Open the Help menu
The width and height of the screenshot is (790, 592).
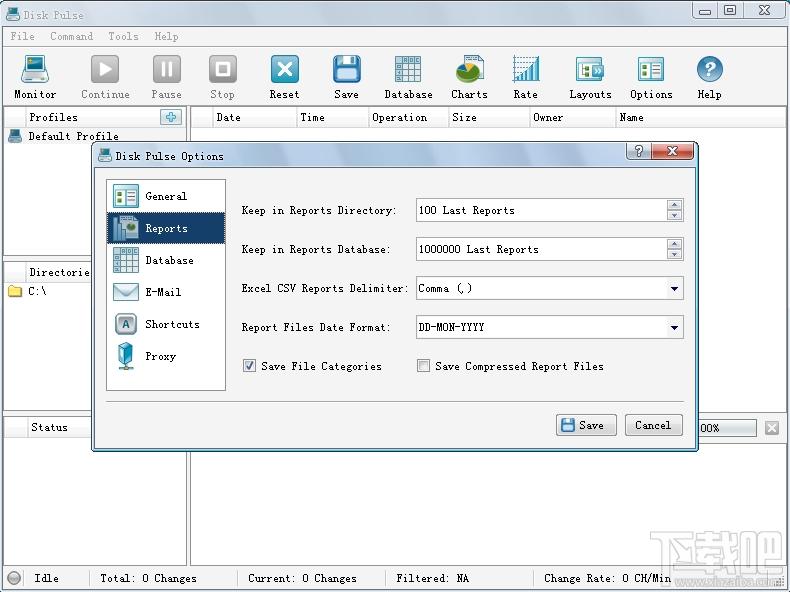pyautogui.click(x=166, y=36)
